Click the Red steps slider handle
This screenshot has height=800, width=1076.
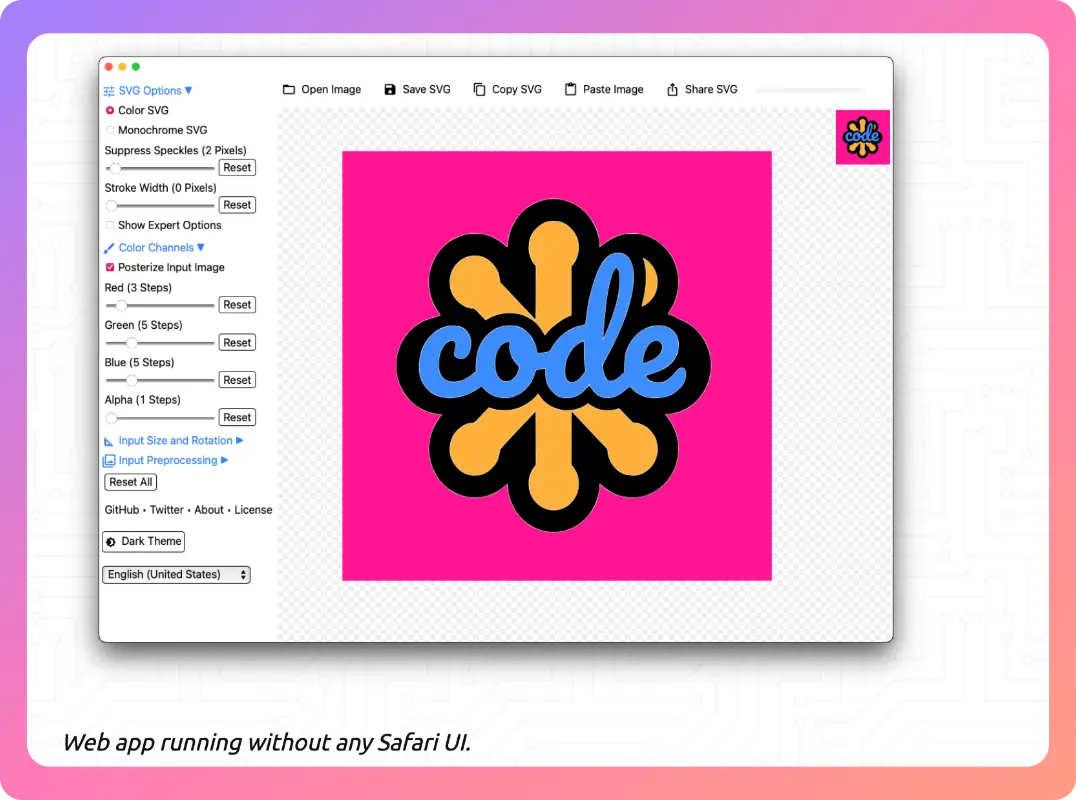click(x=122, y=305)
